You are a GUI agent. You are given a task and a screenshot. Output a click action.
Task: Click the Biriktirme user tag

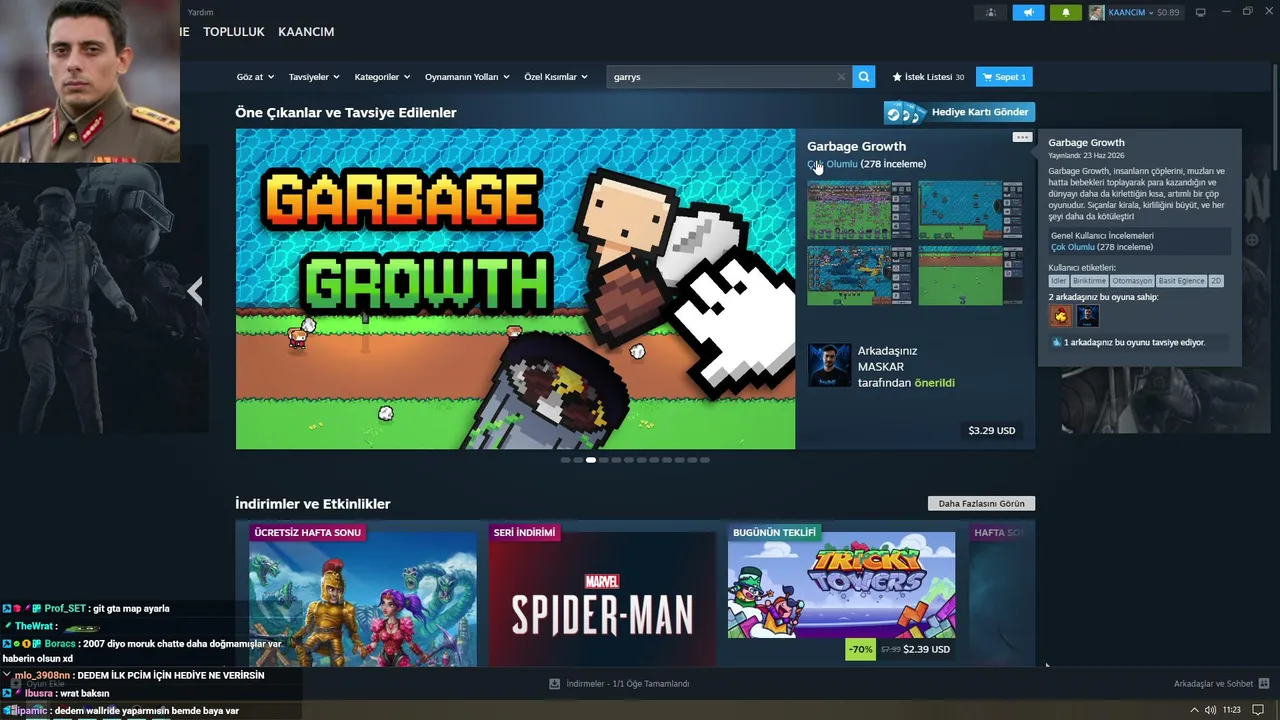coord(1089,281)
